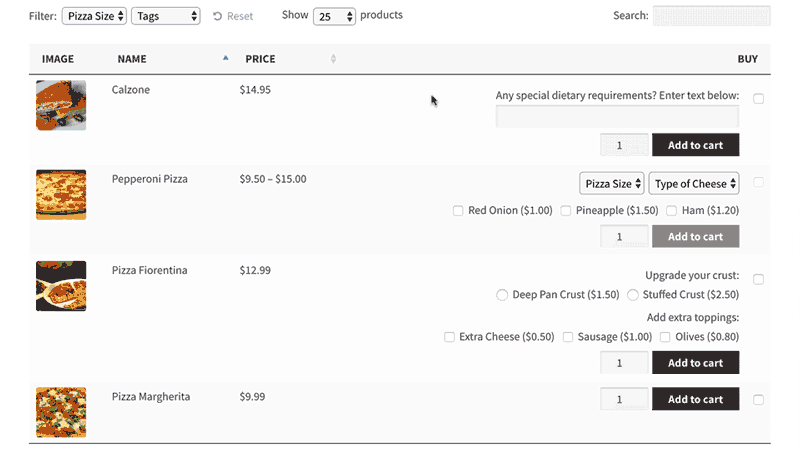Focus the Search input field
The image size is (800, 450).
pos(712,16)
